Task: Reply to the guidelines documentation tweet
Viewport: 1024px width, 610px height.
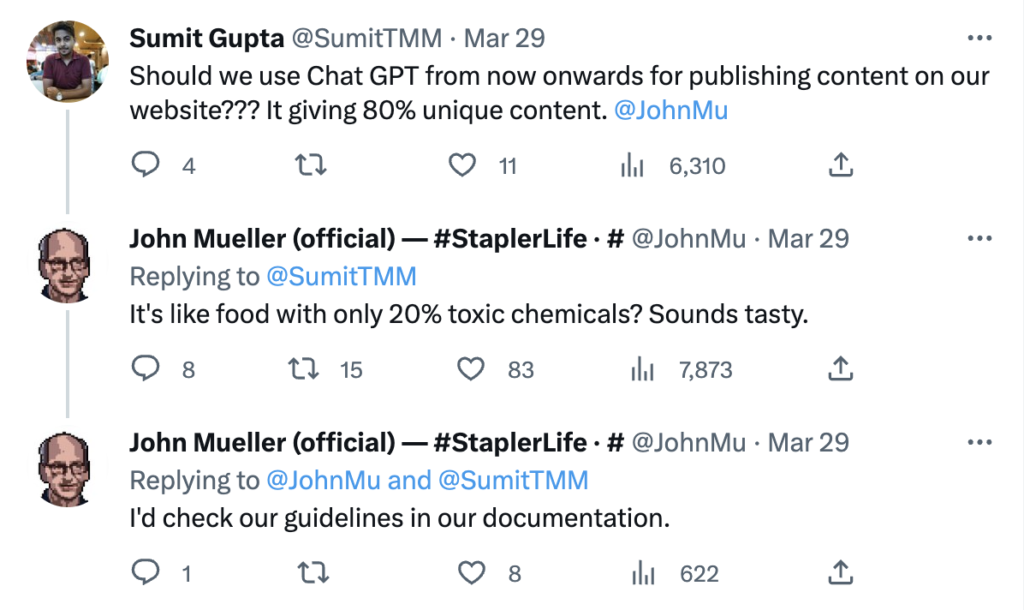Action: pos(146,572)
